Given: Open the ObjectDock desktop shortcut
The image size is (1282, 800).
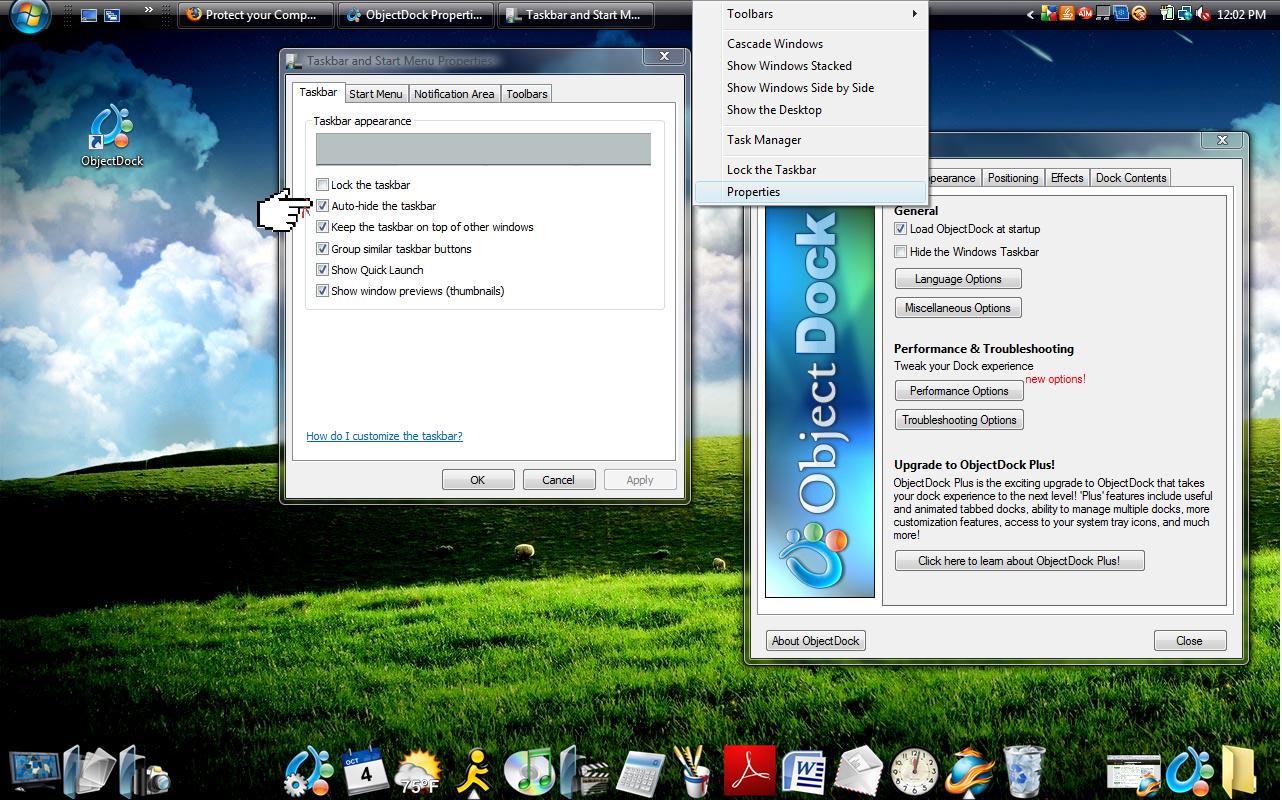Looking at the screenshot, I should point(113,135).
